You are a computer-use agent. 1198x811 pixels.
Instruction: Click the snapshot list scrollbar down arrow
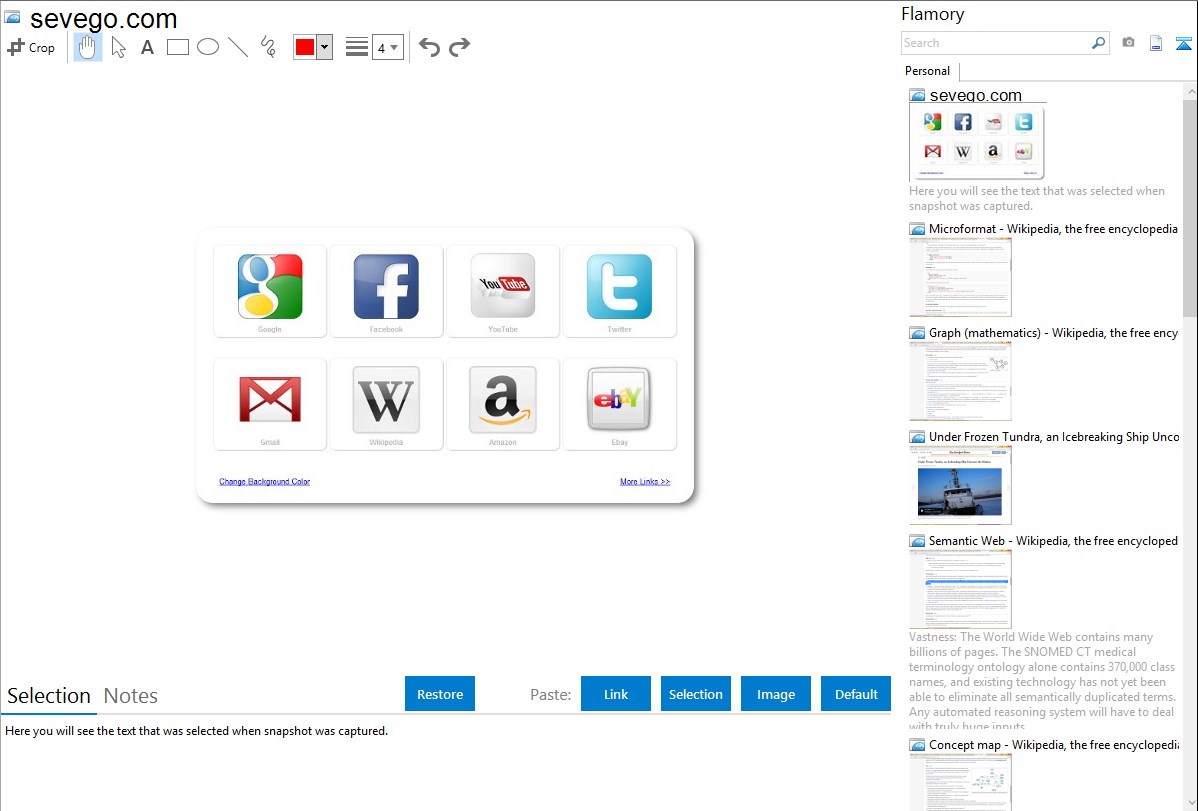pos(1190,803)
